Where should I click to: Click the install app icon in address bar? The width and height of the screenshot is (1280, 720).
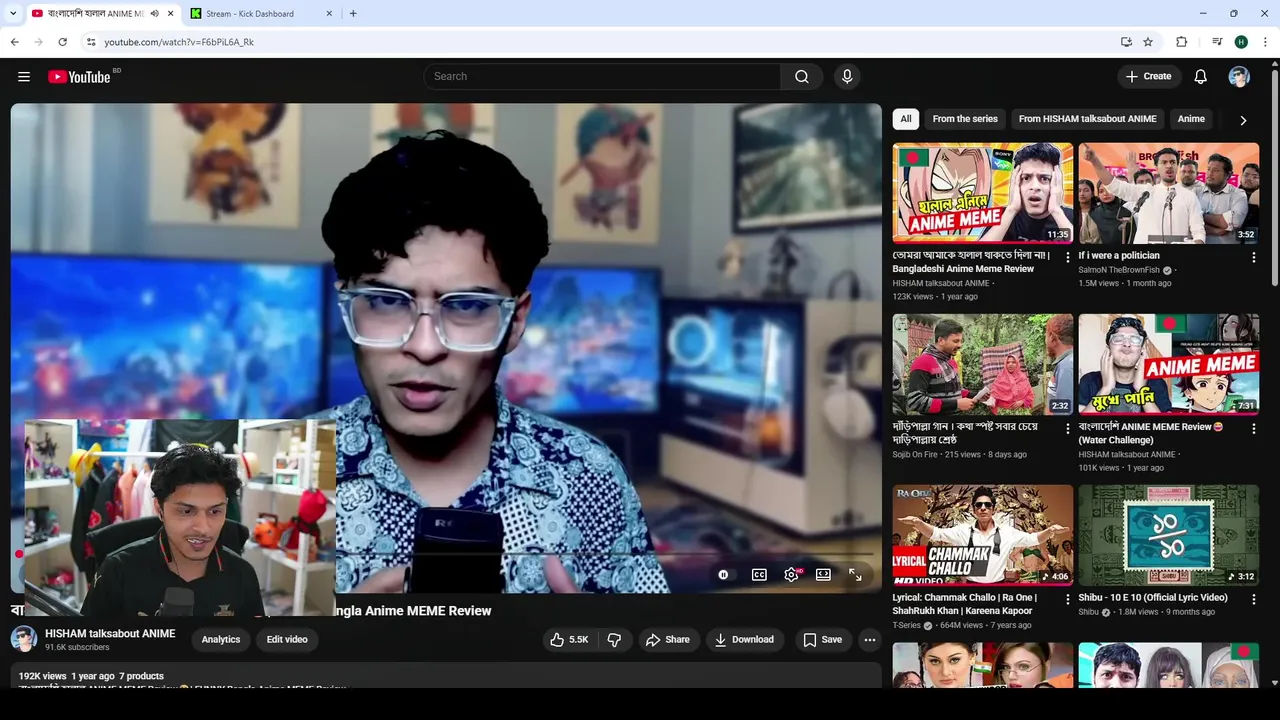pos(1126,42)
